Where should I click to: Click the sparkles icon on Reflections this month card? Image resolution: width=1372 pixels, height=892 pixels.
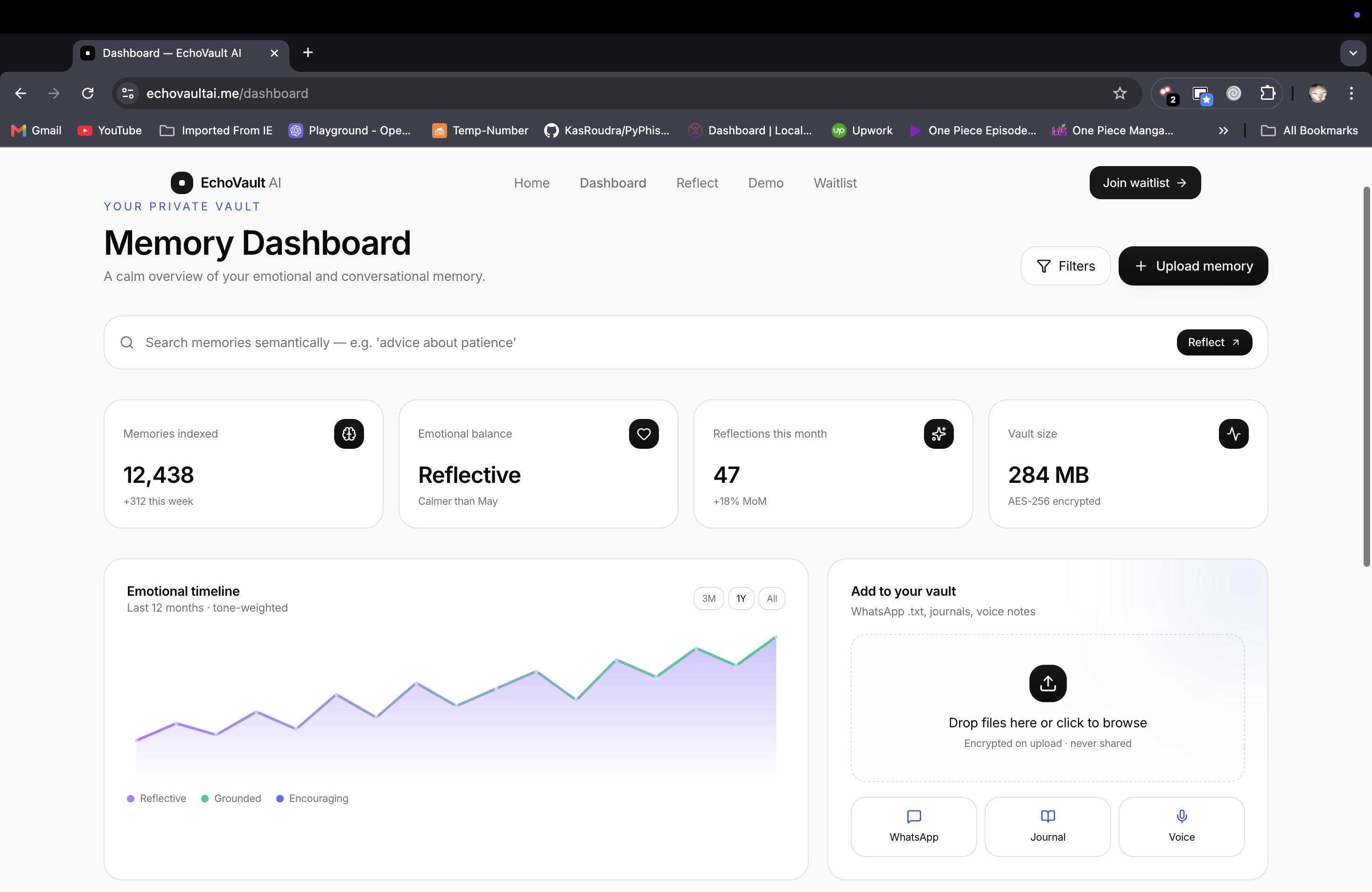(938, 434)
